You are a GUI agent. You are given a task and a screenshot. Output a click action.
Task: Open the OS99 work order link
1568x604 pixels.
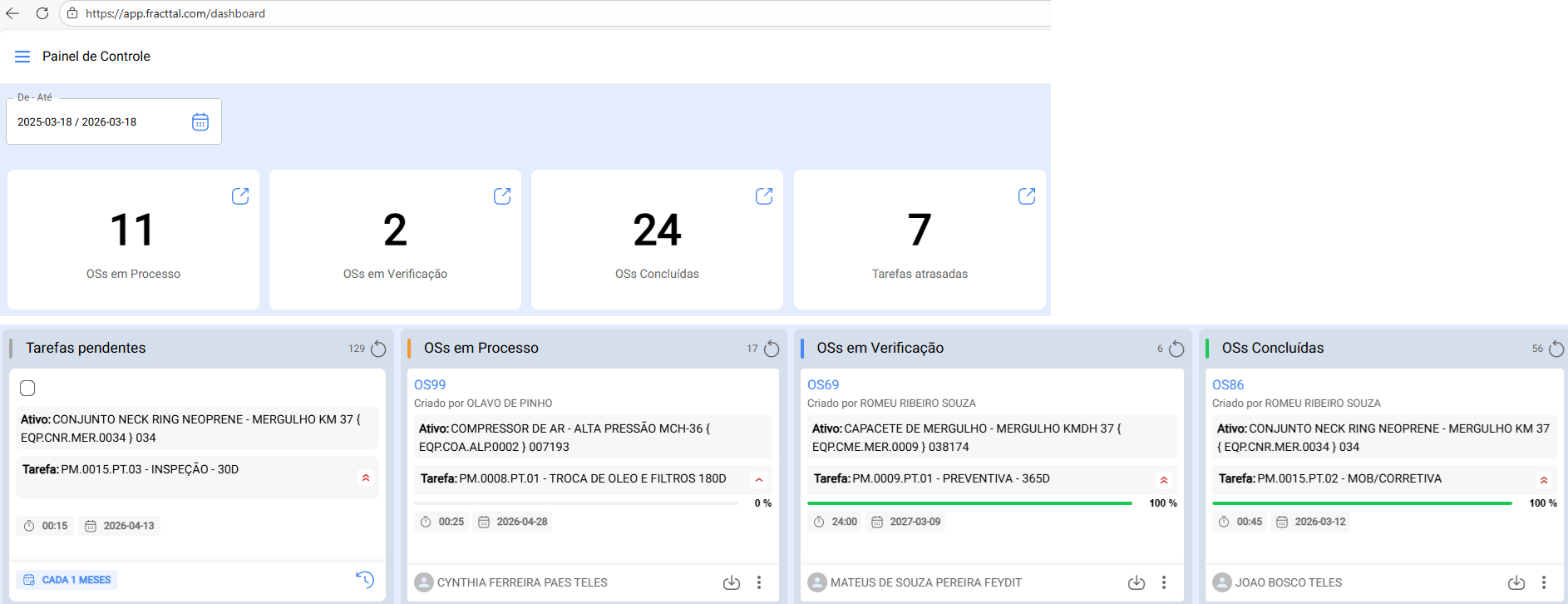click(x=430, y=384)
